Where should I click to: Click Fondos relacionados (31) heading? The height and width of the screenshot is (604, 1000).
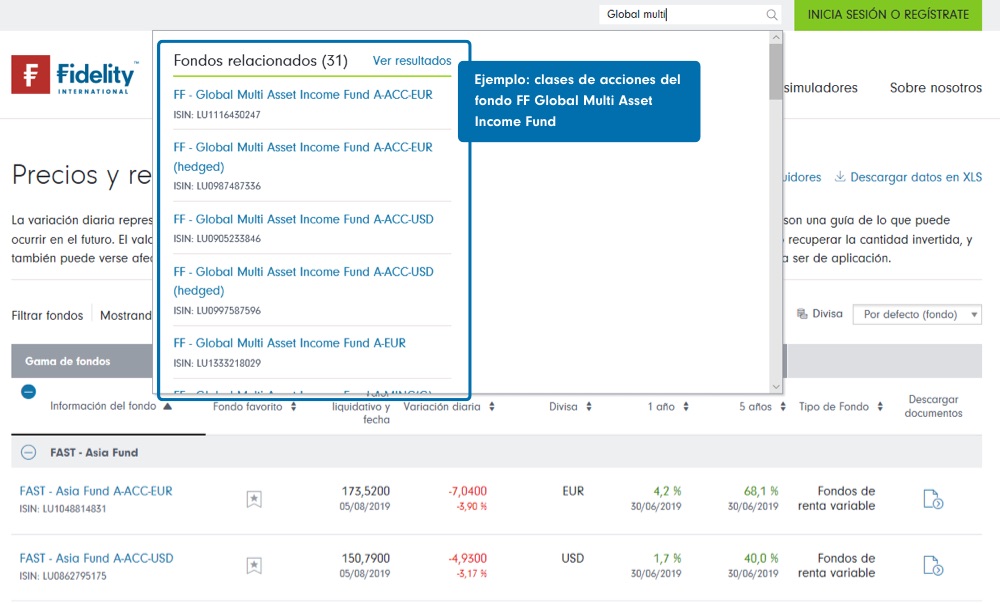261,61
